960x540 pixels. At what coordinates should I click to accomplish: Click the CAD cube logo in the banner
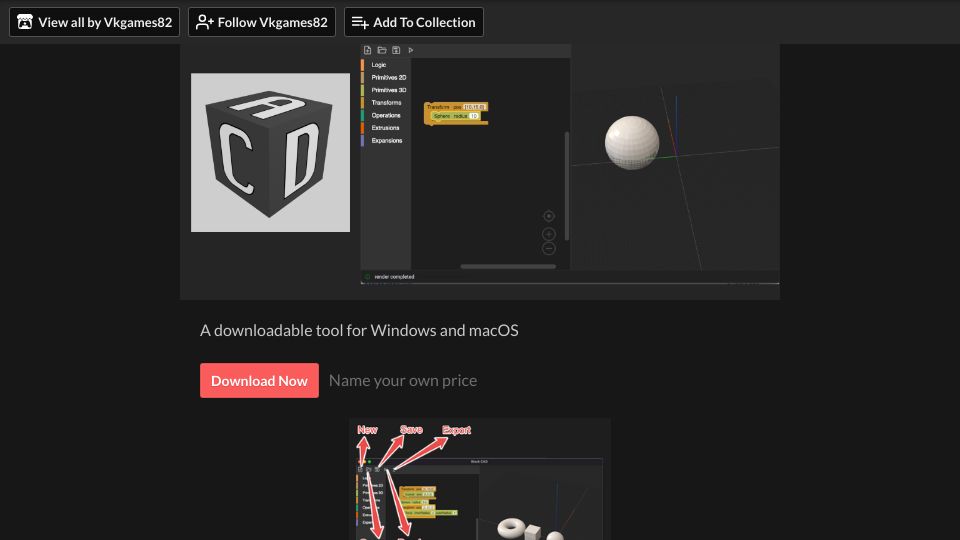[271, 152]
